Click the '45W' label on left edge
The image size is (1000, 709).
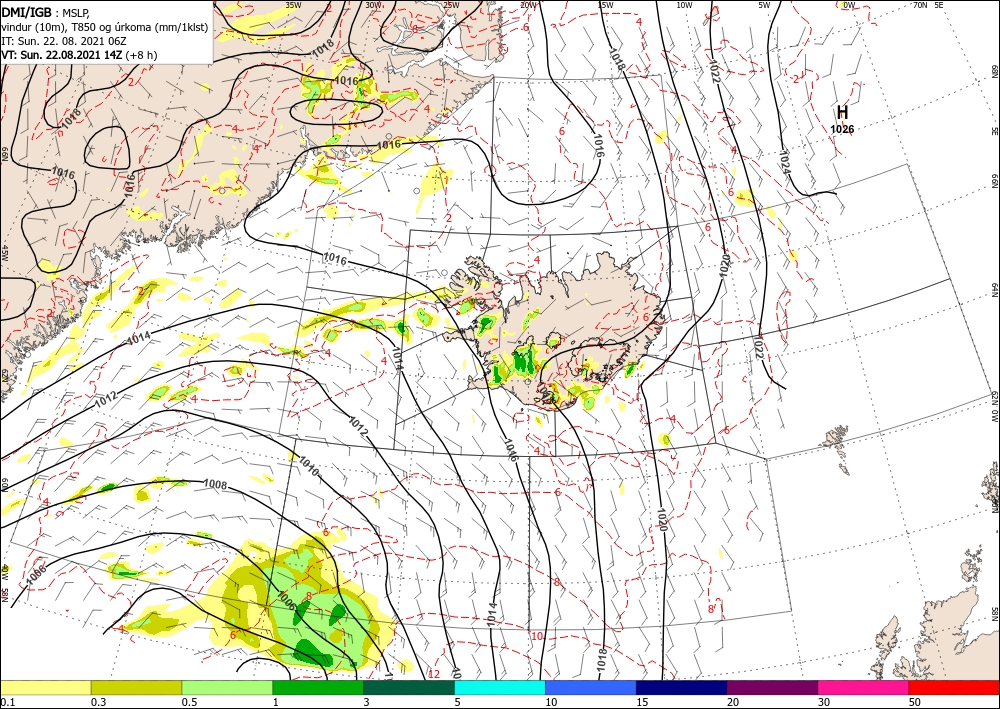(x=4, y=253)
